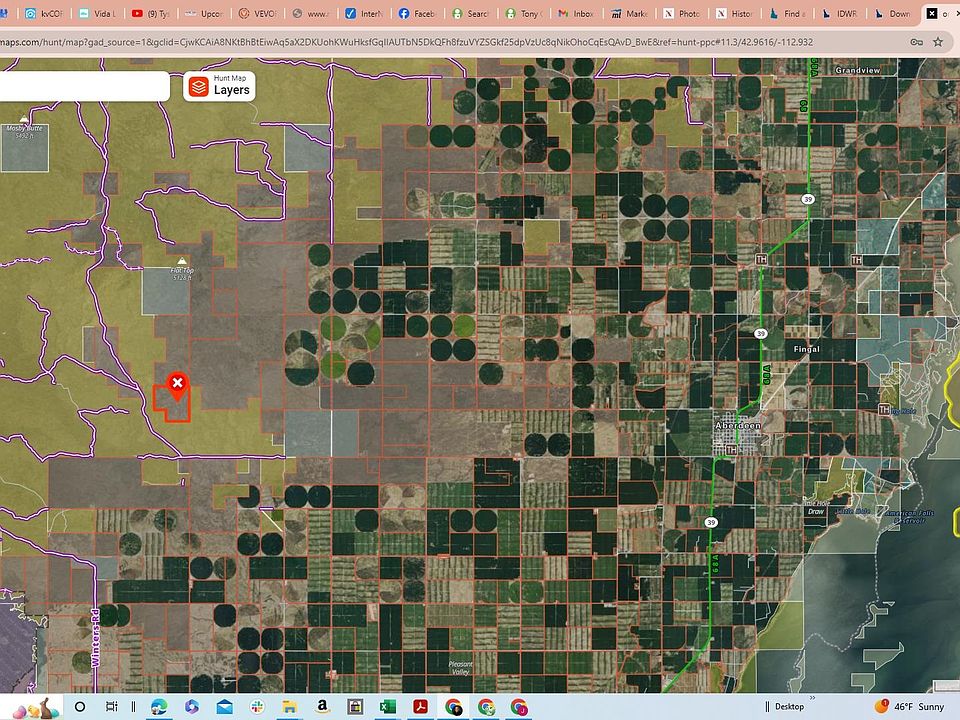Open the saved password key icon
Viewport: 960px width, 720px height.
[916, 42]
